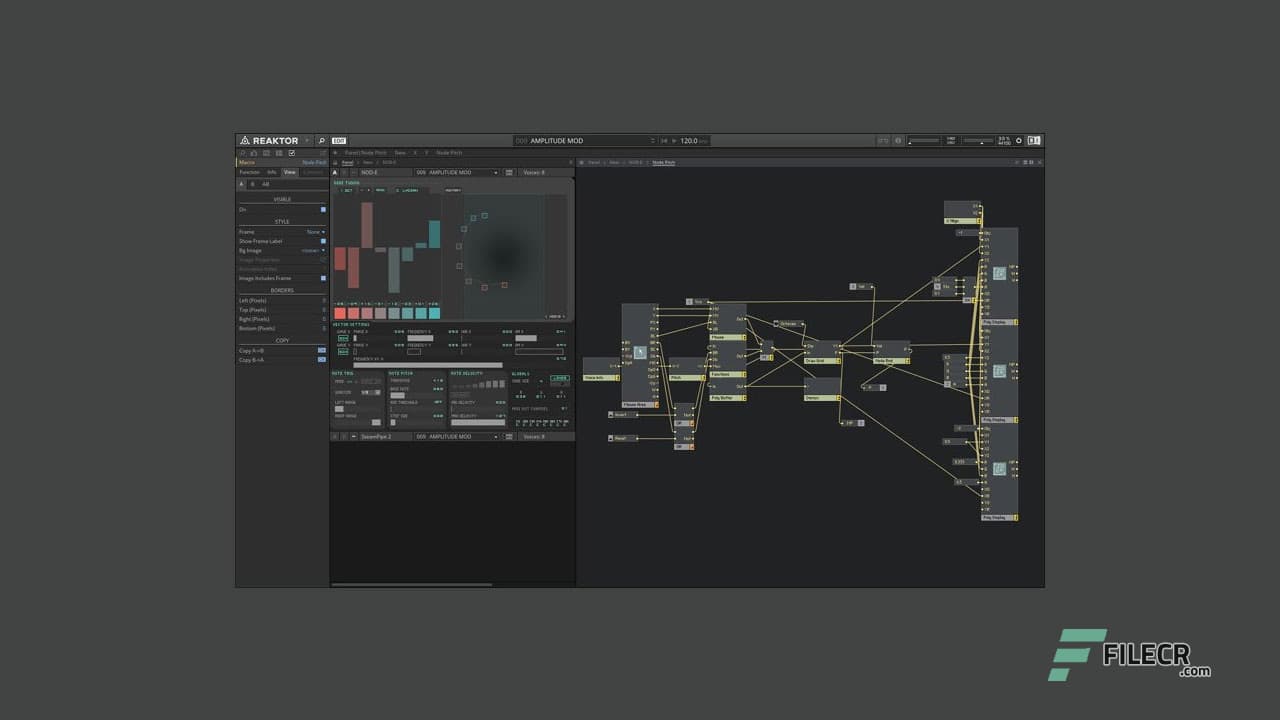Enable the On checkbox under VISIBLE
This screenshot has width=1280, height=720.
click(322, 210)
